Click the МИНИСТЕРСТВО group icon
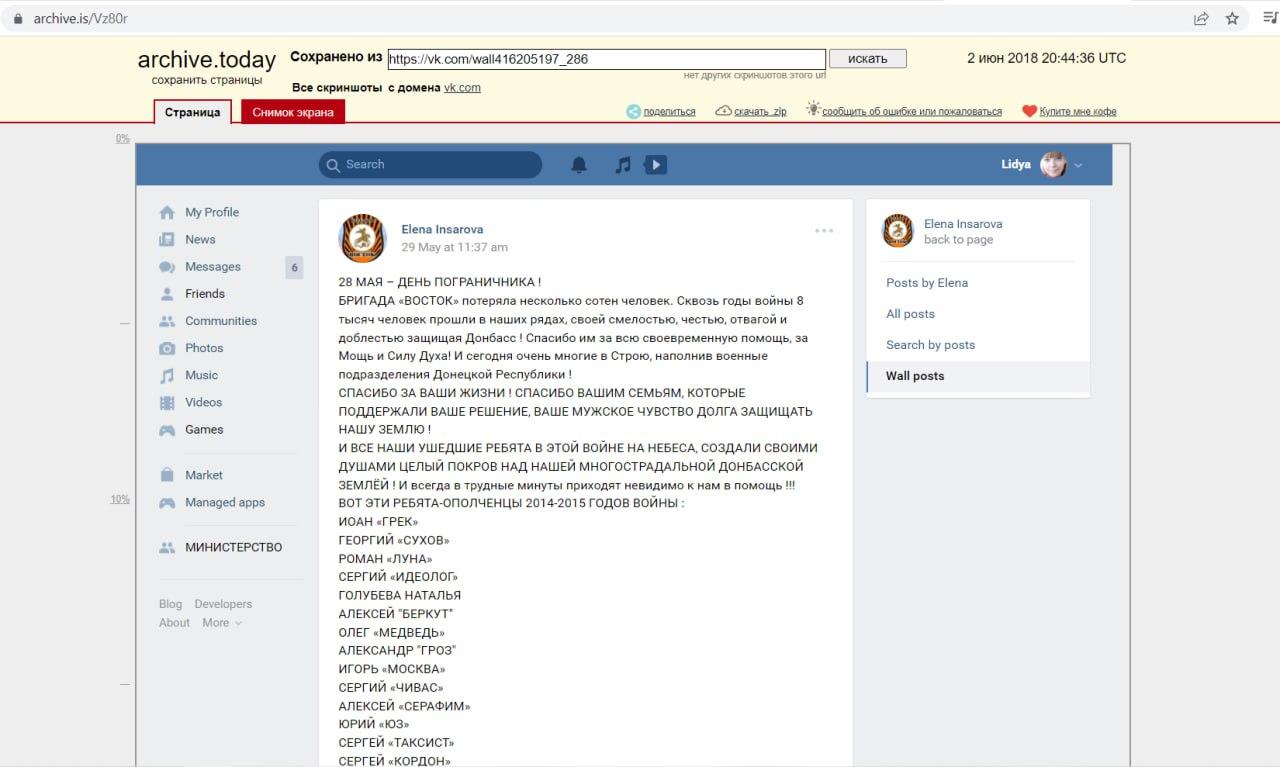 (167, 548)
